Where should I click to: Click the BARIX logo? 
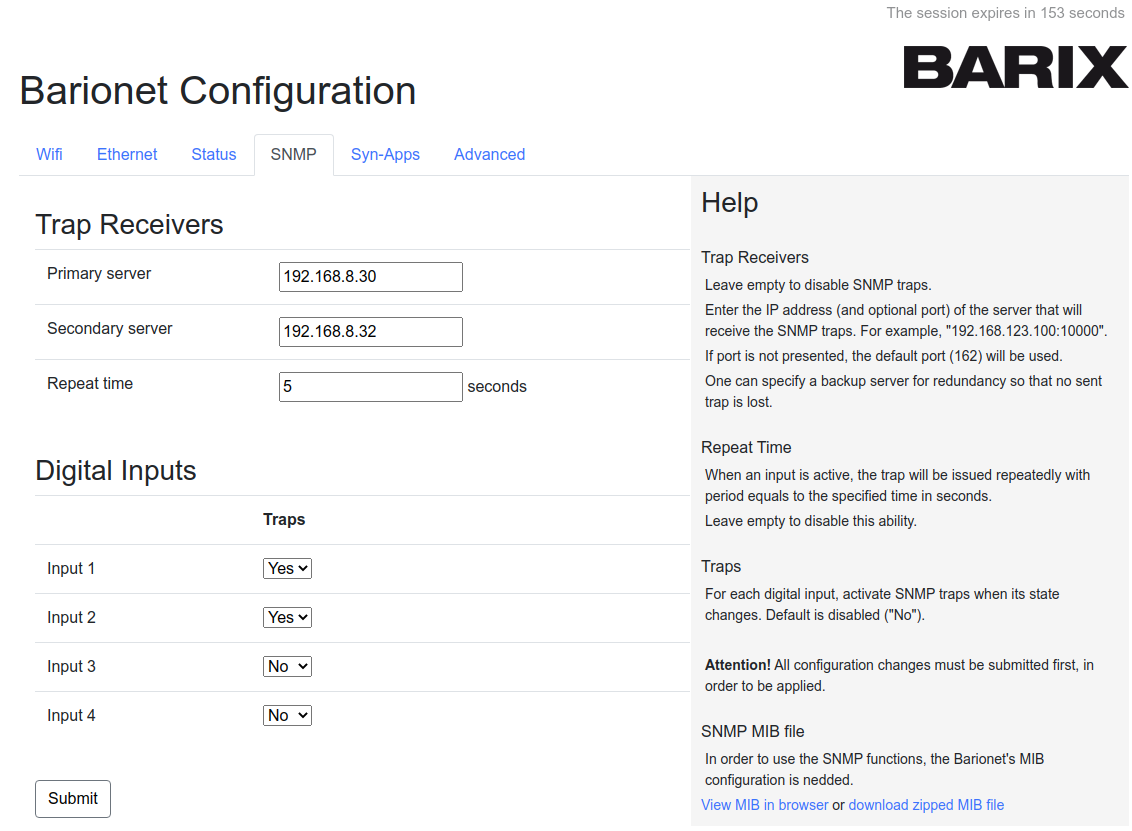pyautogui.click(x=1015, y=67)
